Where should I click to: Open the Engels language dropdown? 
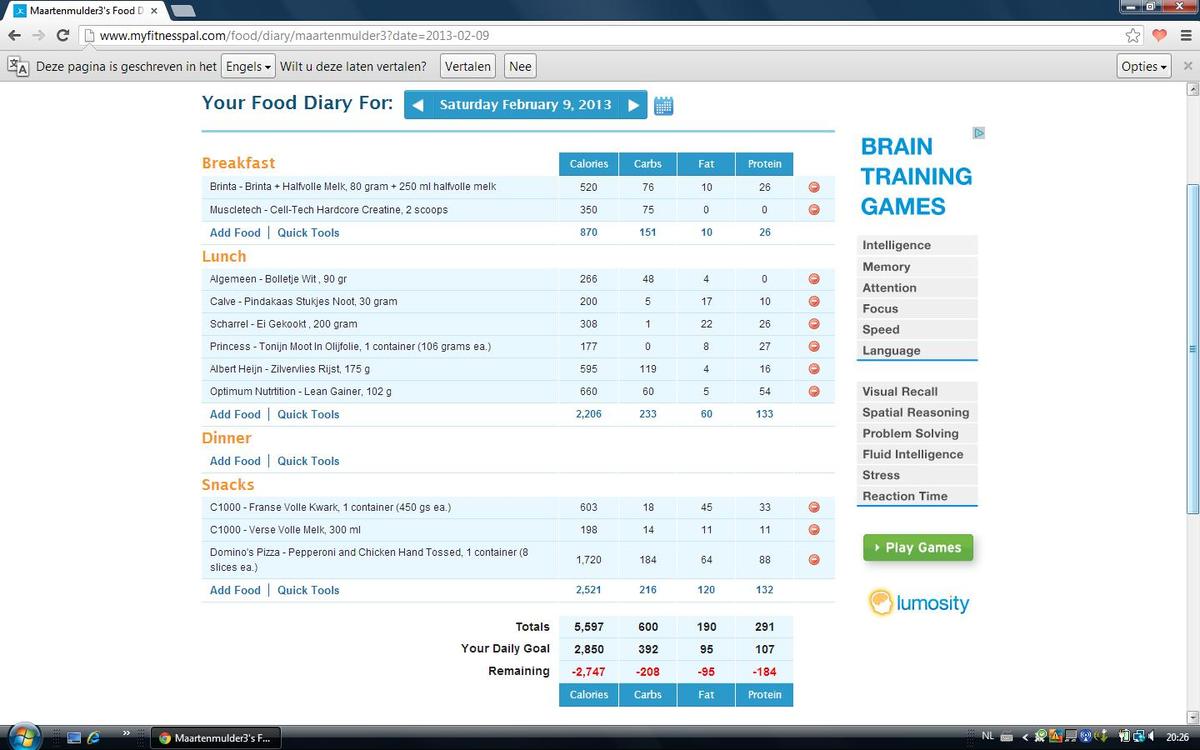tap(247, 67)
